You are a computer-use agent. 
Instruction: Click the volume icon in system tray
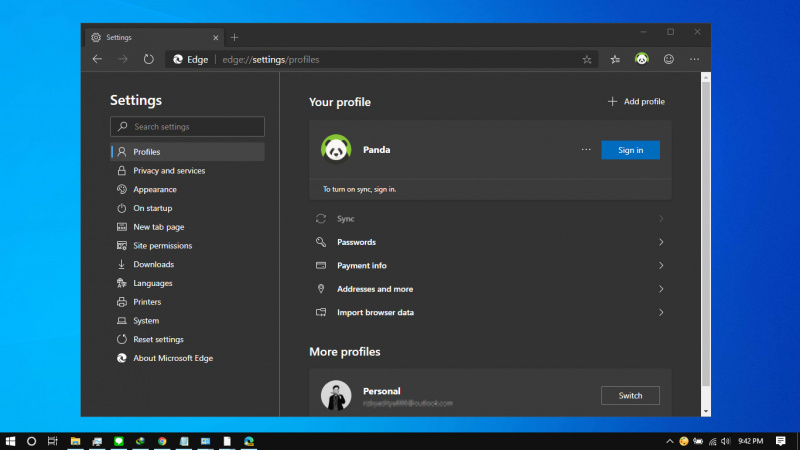pos(726,441)
